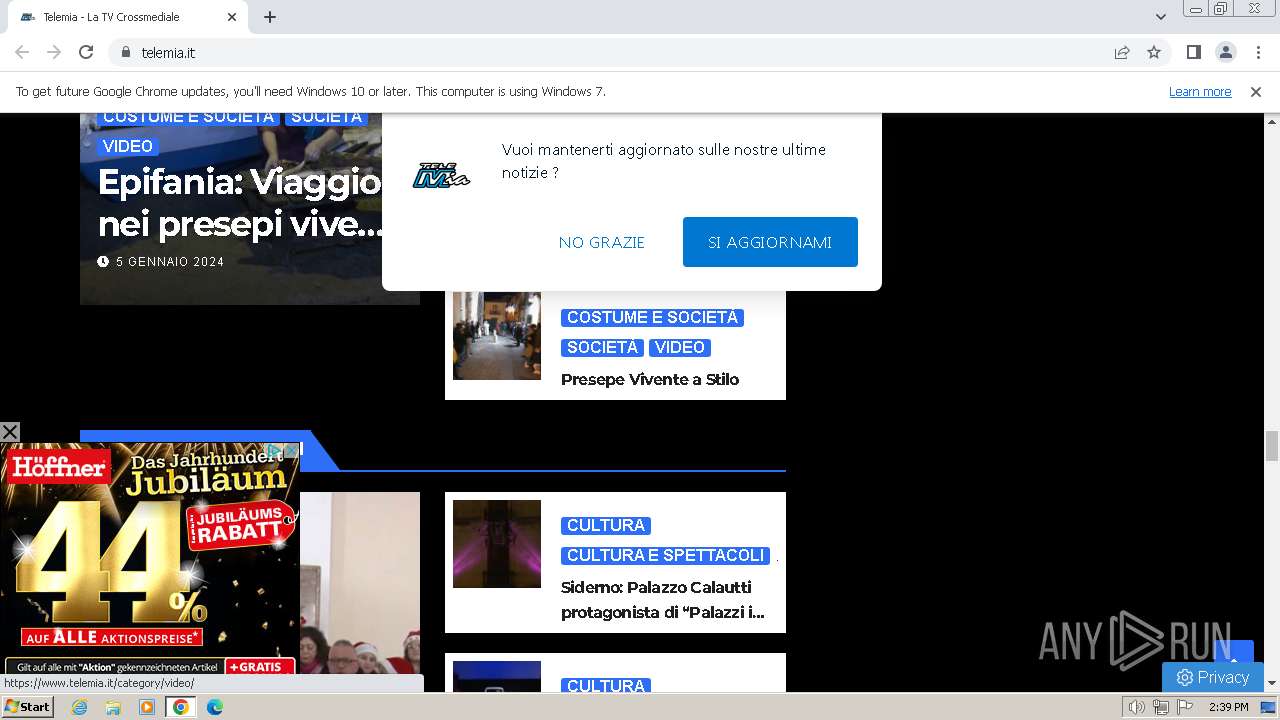This screenshot has height=720, width=1280.
Task: Go forward using the browser forward arrow
Action: point(54,52)
